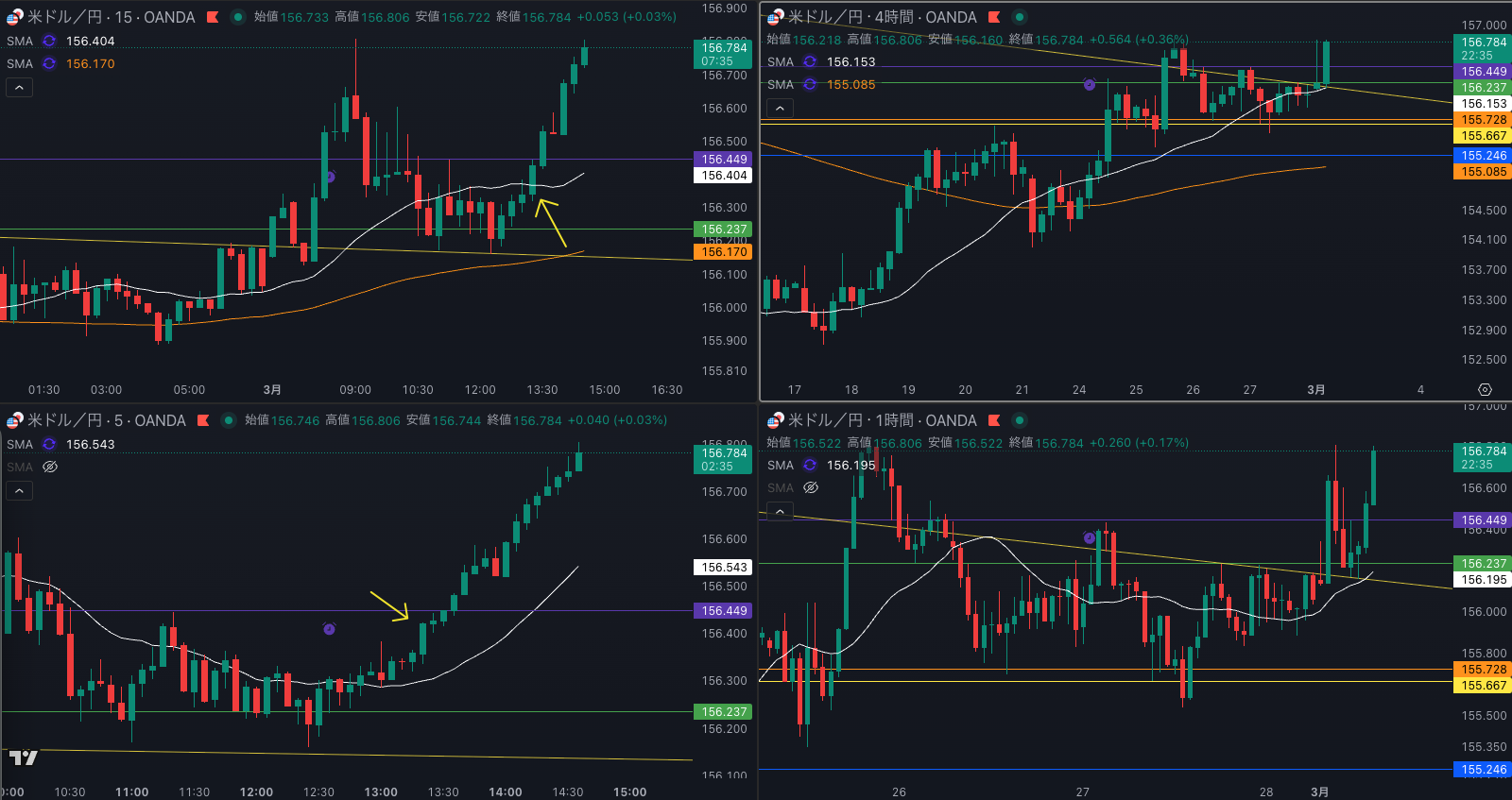Click the TradingView logo in 5-minute chart
Screen dimensions: 1512x800
point(23,757)
